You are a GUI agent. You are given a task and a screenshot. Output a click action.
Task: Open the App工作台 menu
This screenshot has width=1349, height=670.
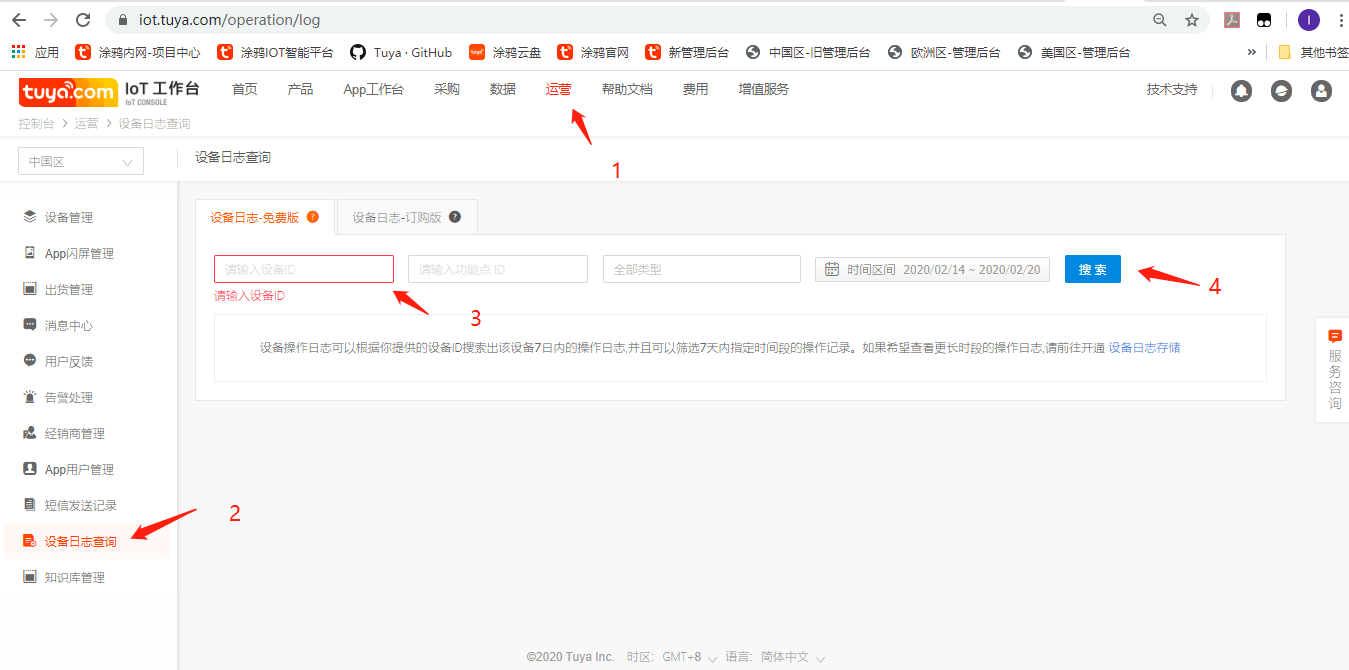coord(373,89)
